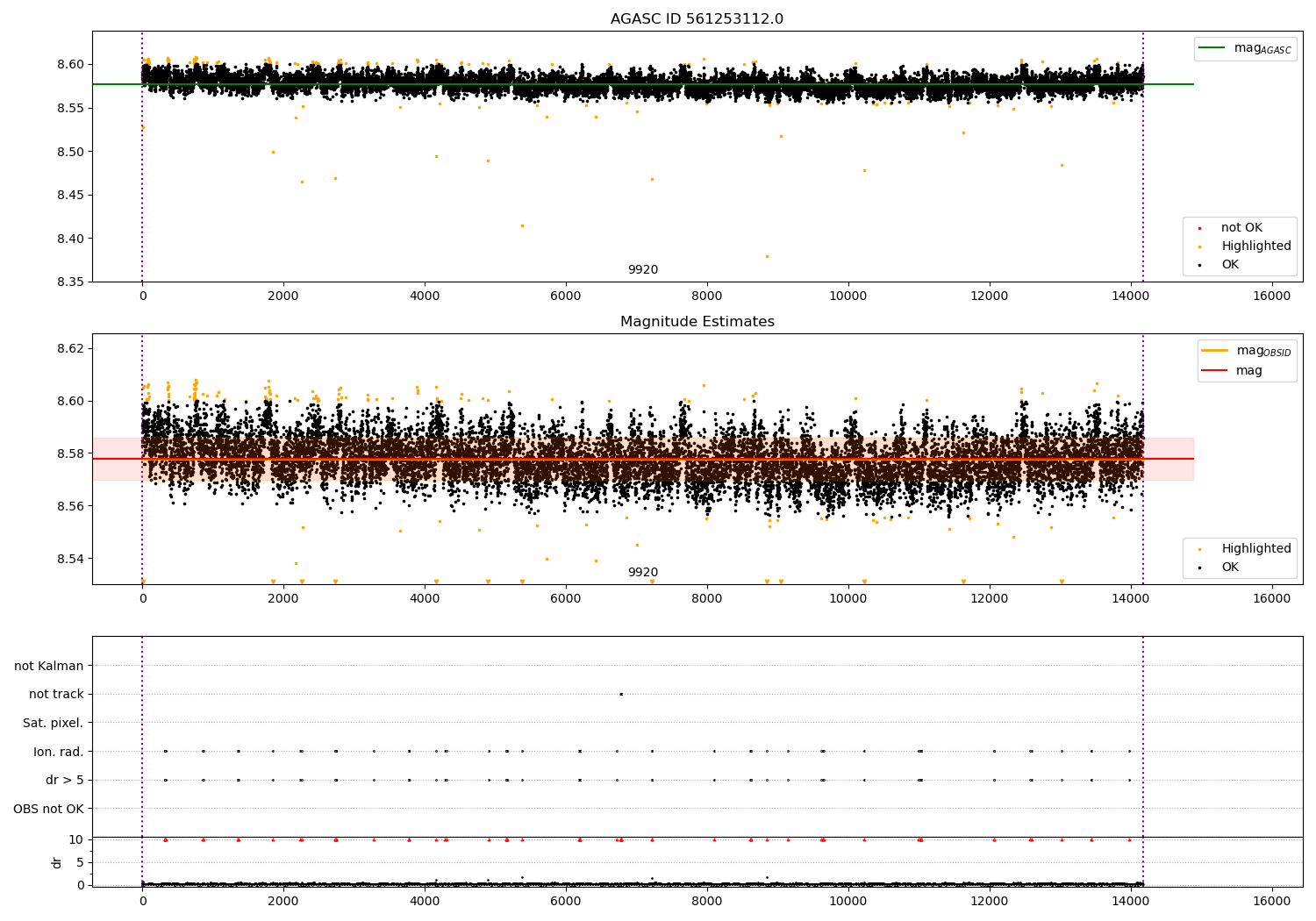The width and height of the screenshot is (1316, 921).
Task: Click '8000' x-tick label under the bottom plot
Action: coord(707,899)
